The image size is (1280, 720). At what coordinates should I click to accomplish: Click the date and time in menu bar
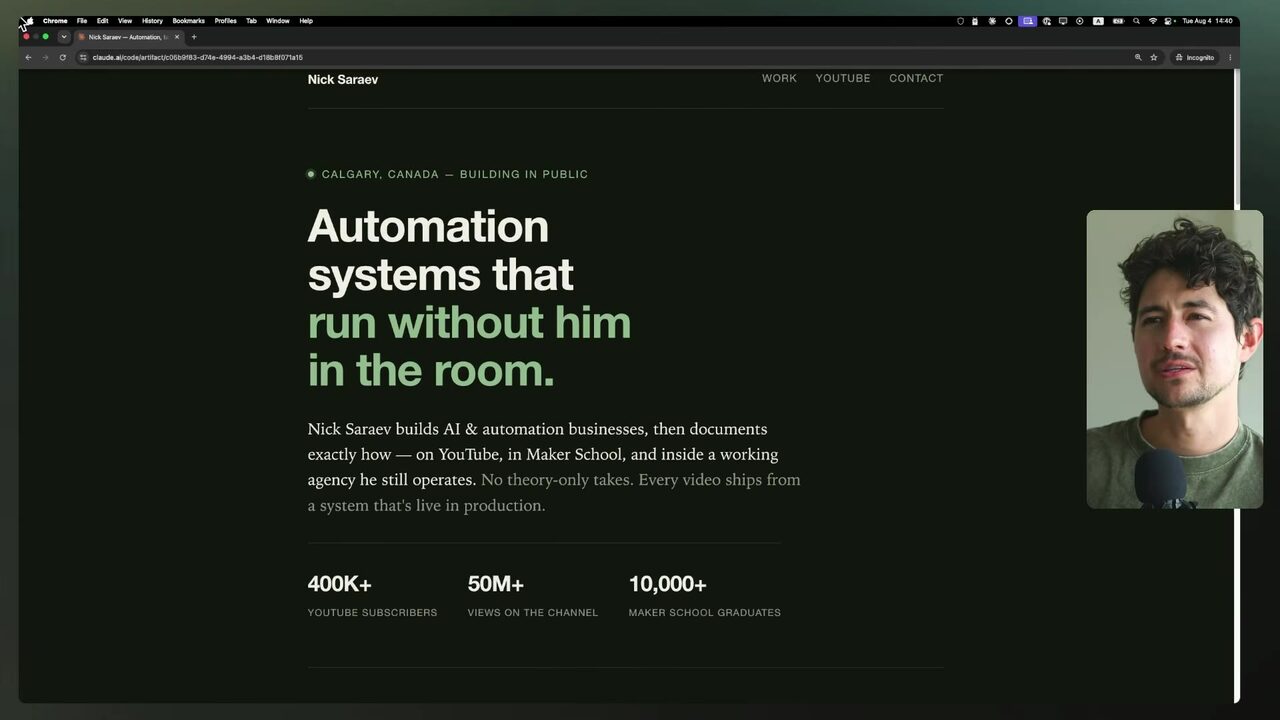point(1207,21)
